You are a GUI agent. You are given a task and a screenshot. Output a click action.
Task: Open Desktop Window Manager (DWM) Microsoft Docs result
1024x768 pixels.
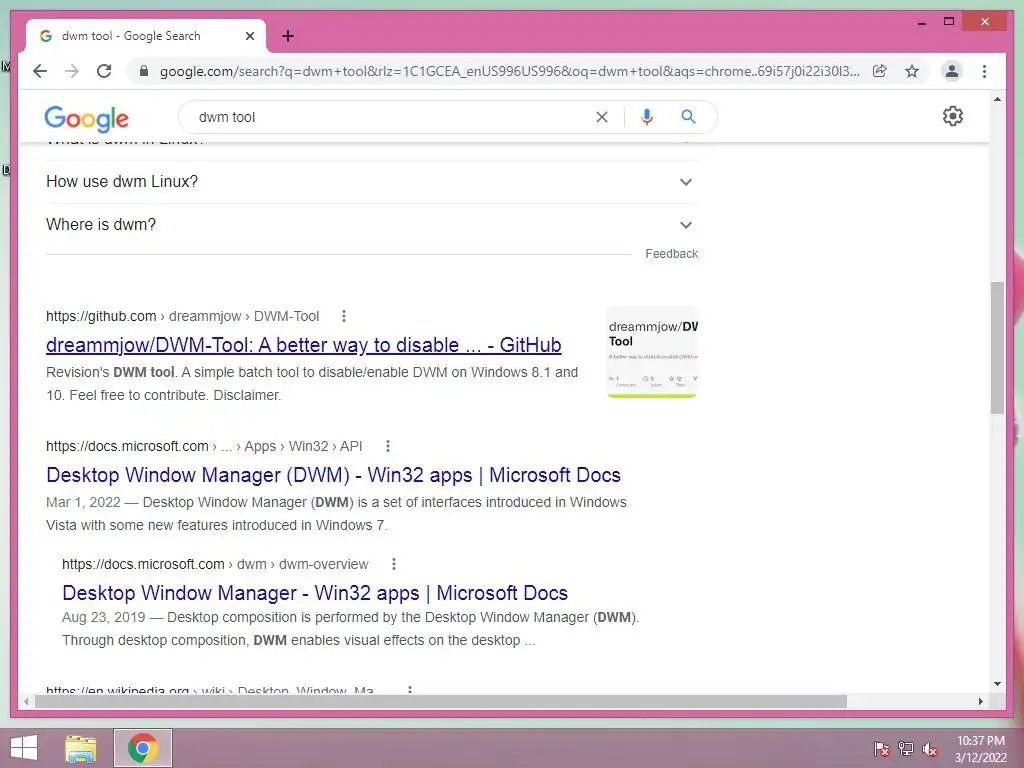(333, 475)
